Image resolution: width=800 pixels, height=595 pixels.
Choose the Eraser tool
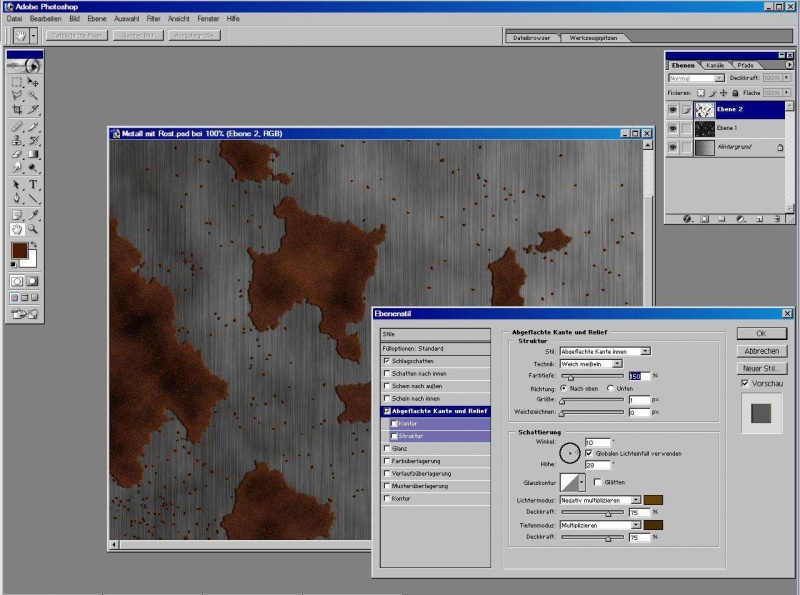click(17, 155)
